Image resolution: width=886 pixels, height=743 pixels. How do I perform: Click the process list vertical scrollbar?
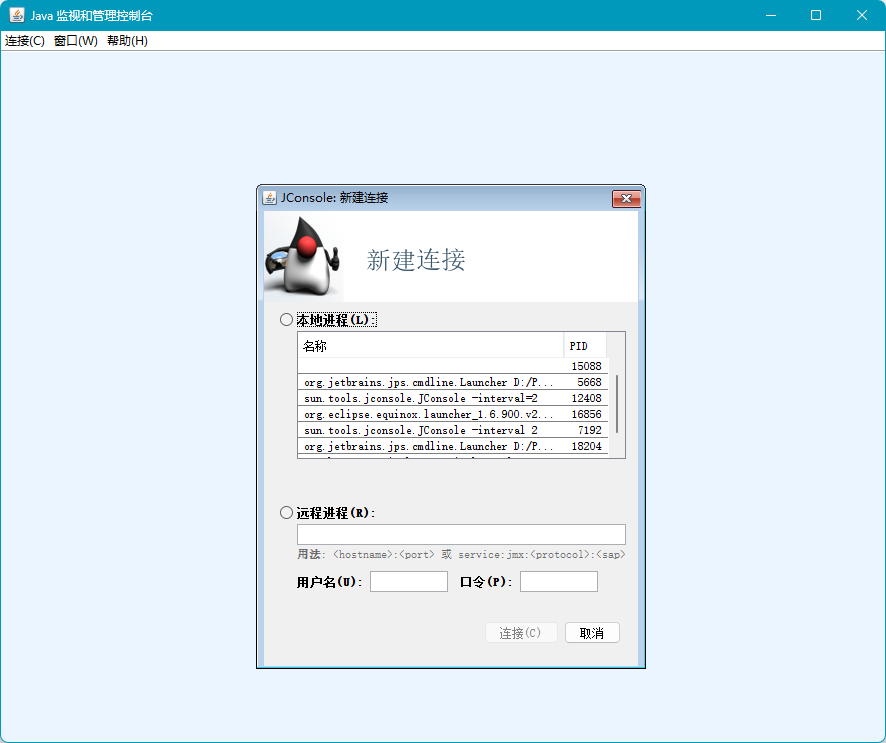pos(616,404)
